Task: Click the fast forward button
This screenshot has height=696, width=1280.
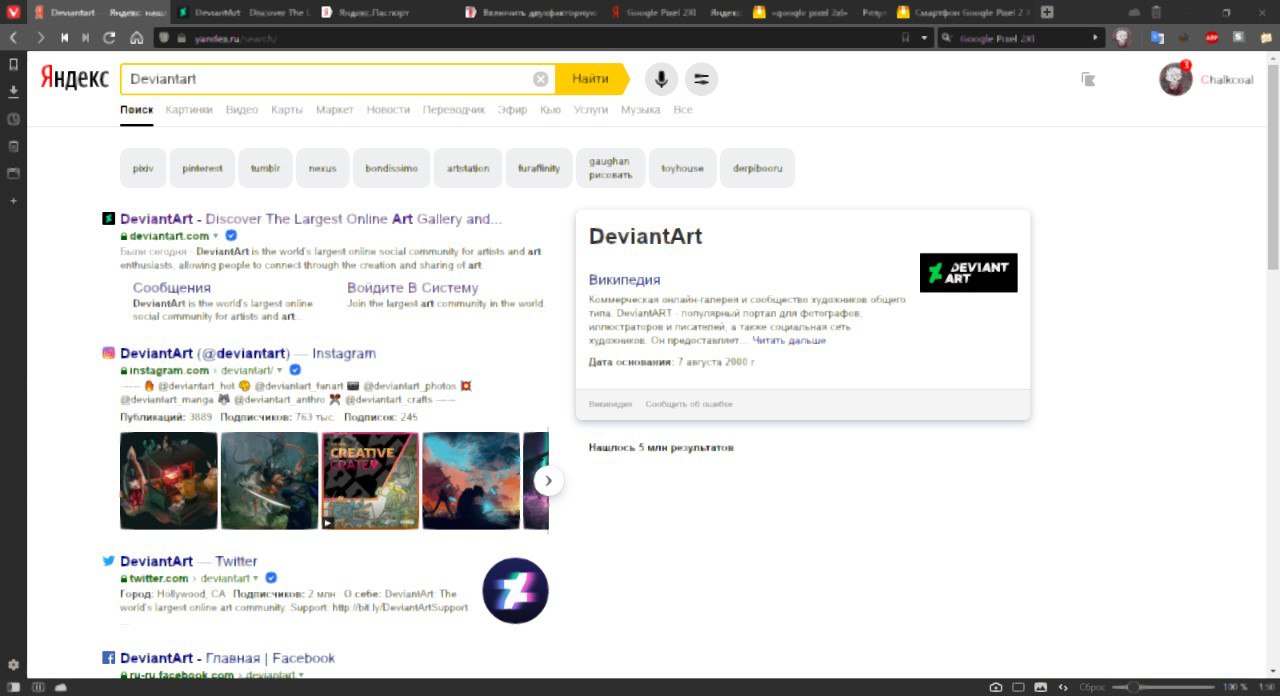Action: 86,37
